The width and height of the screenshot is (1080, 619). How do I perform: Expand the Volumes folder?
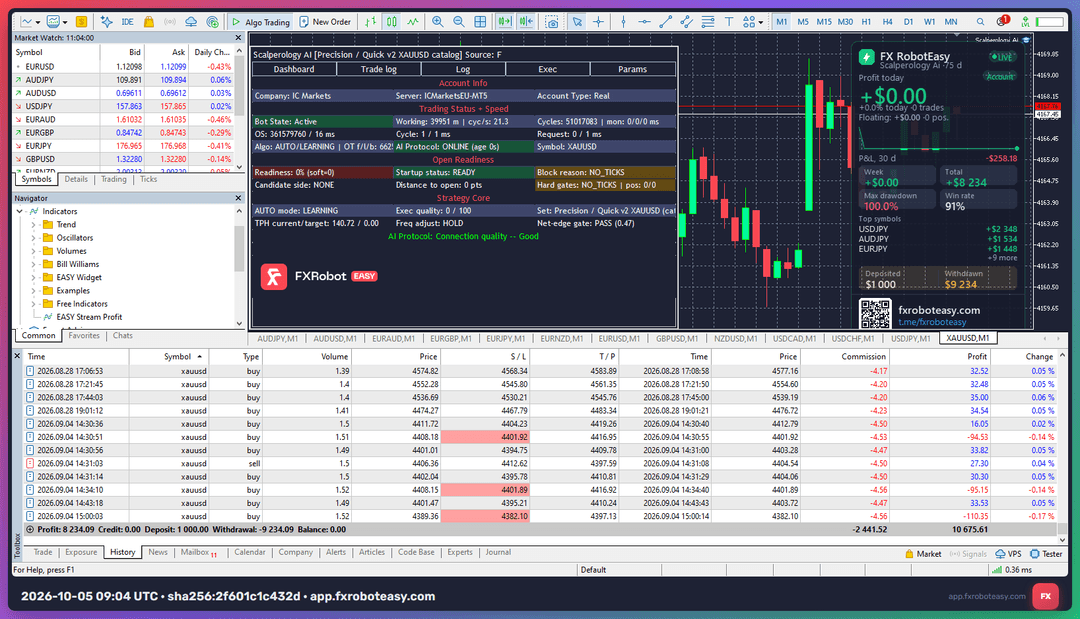coord(33,251)
